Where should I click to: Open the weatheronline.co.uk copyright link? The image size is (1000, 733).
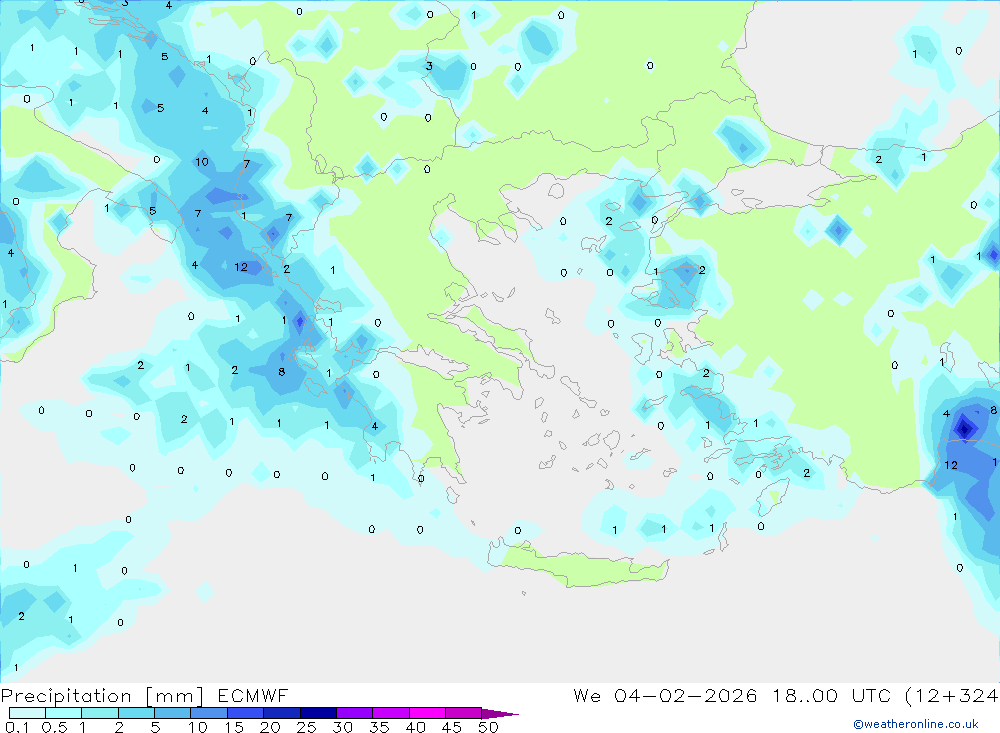(x=916, y=724)
